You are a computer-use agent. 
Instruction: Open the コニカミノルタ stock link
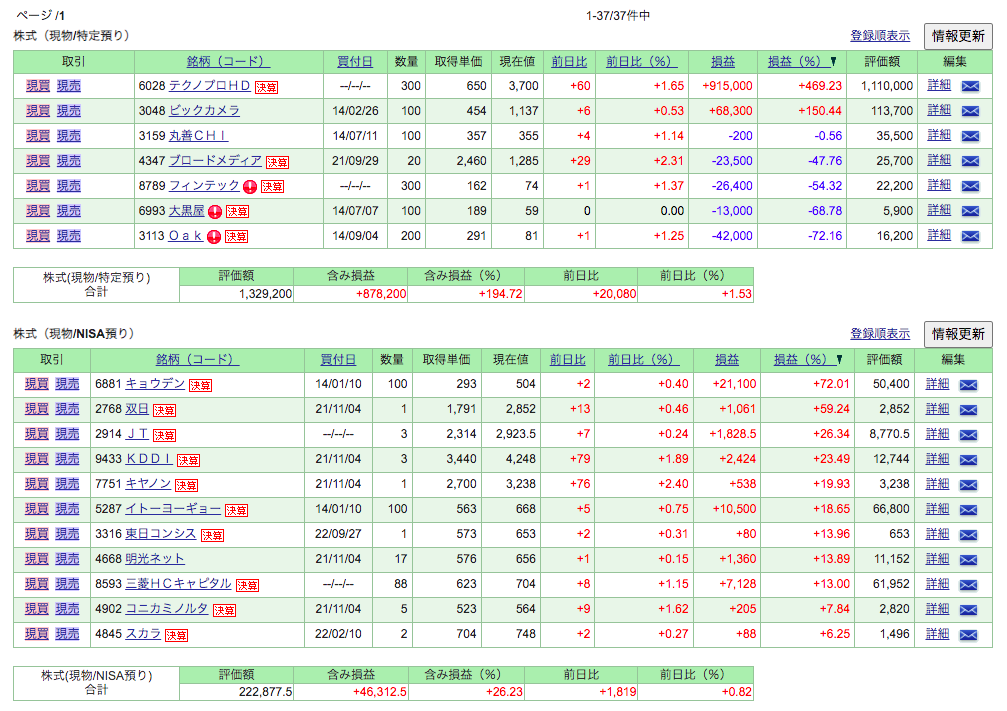coord(166,608)
